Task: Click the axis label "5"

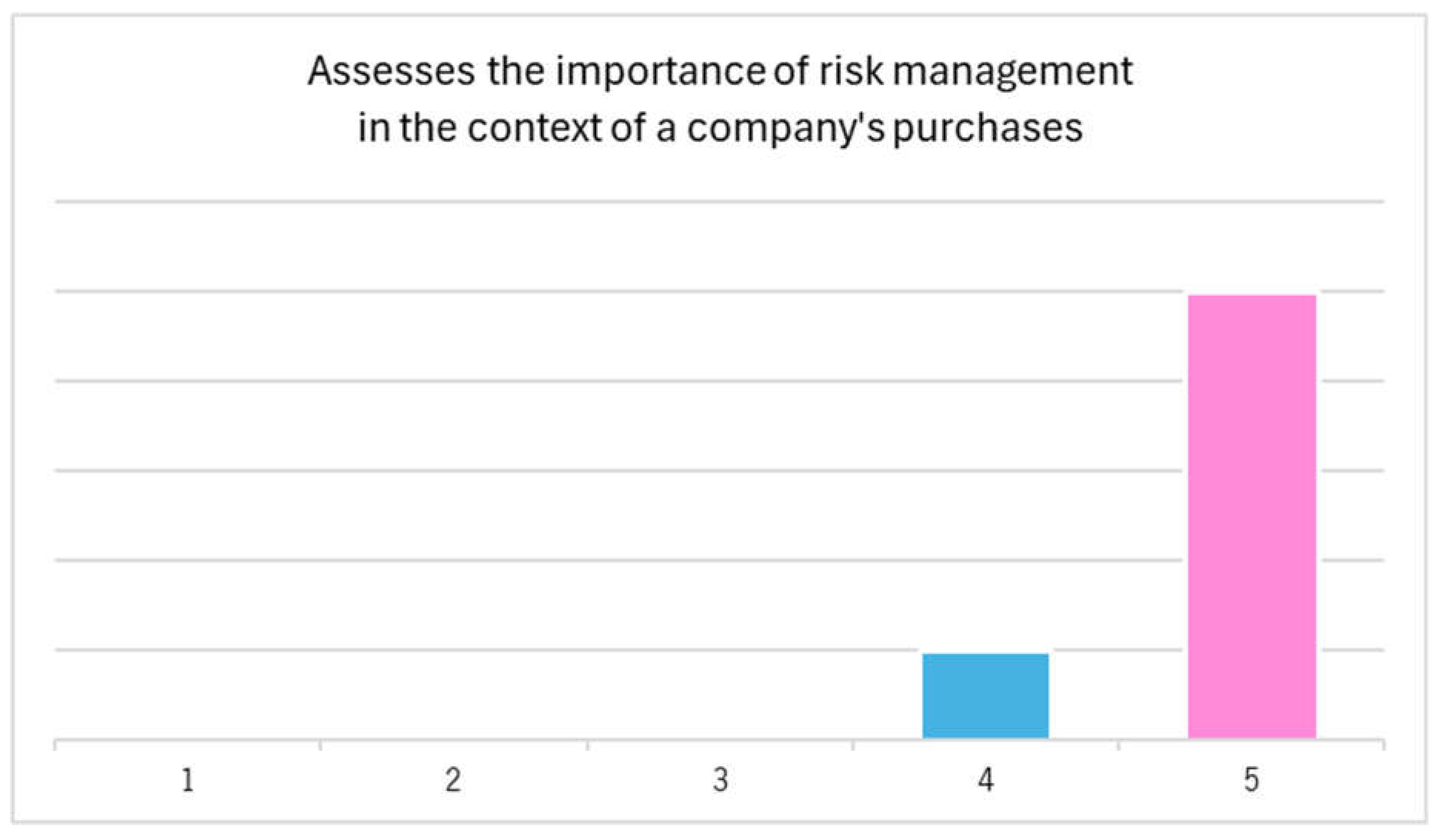Action: 1251,780
